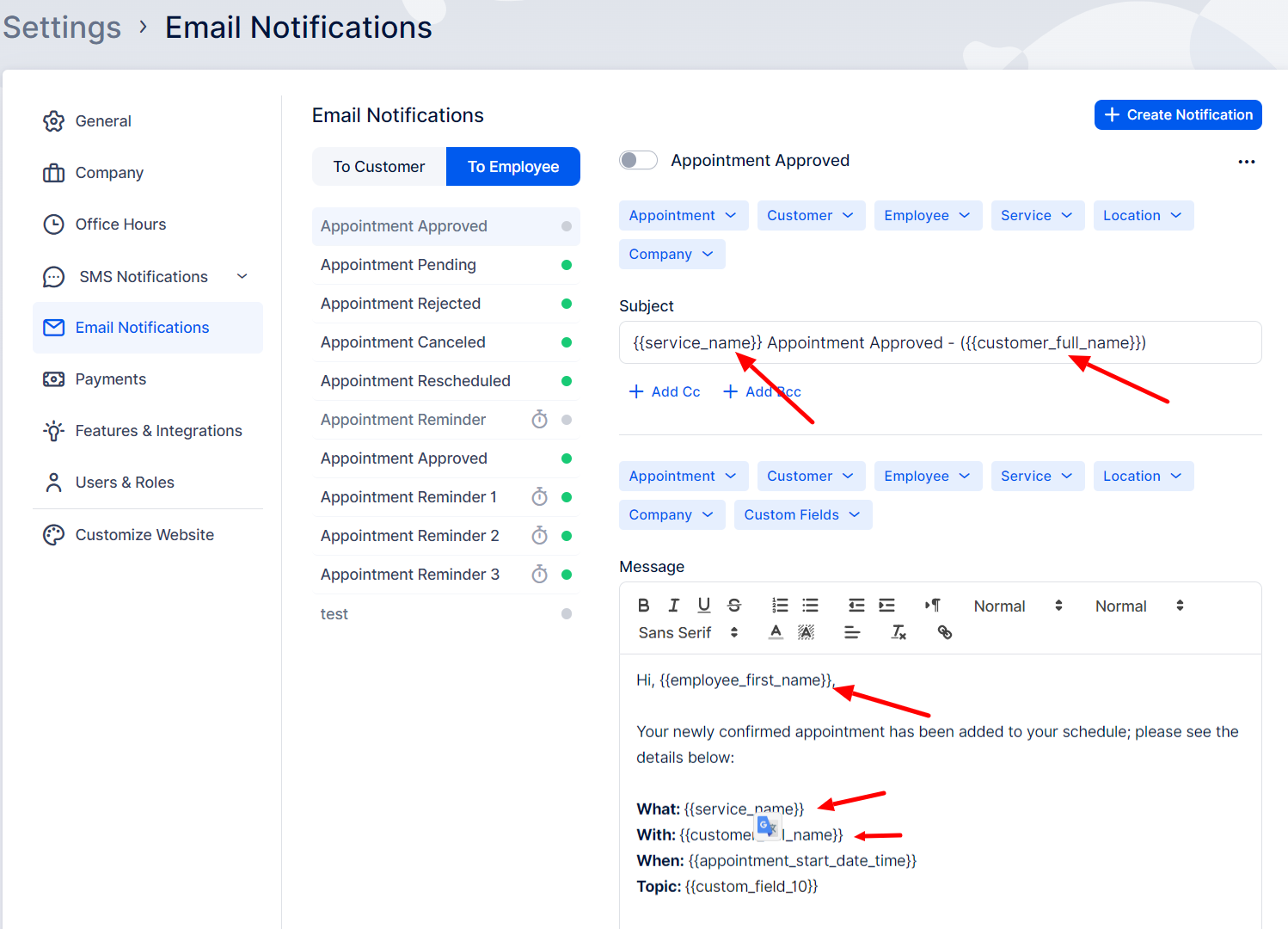The width and height of the screenshot is (1288, 929).
Task: Click the Company briefcase icon
Action: (x=53, y=173)
